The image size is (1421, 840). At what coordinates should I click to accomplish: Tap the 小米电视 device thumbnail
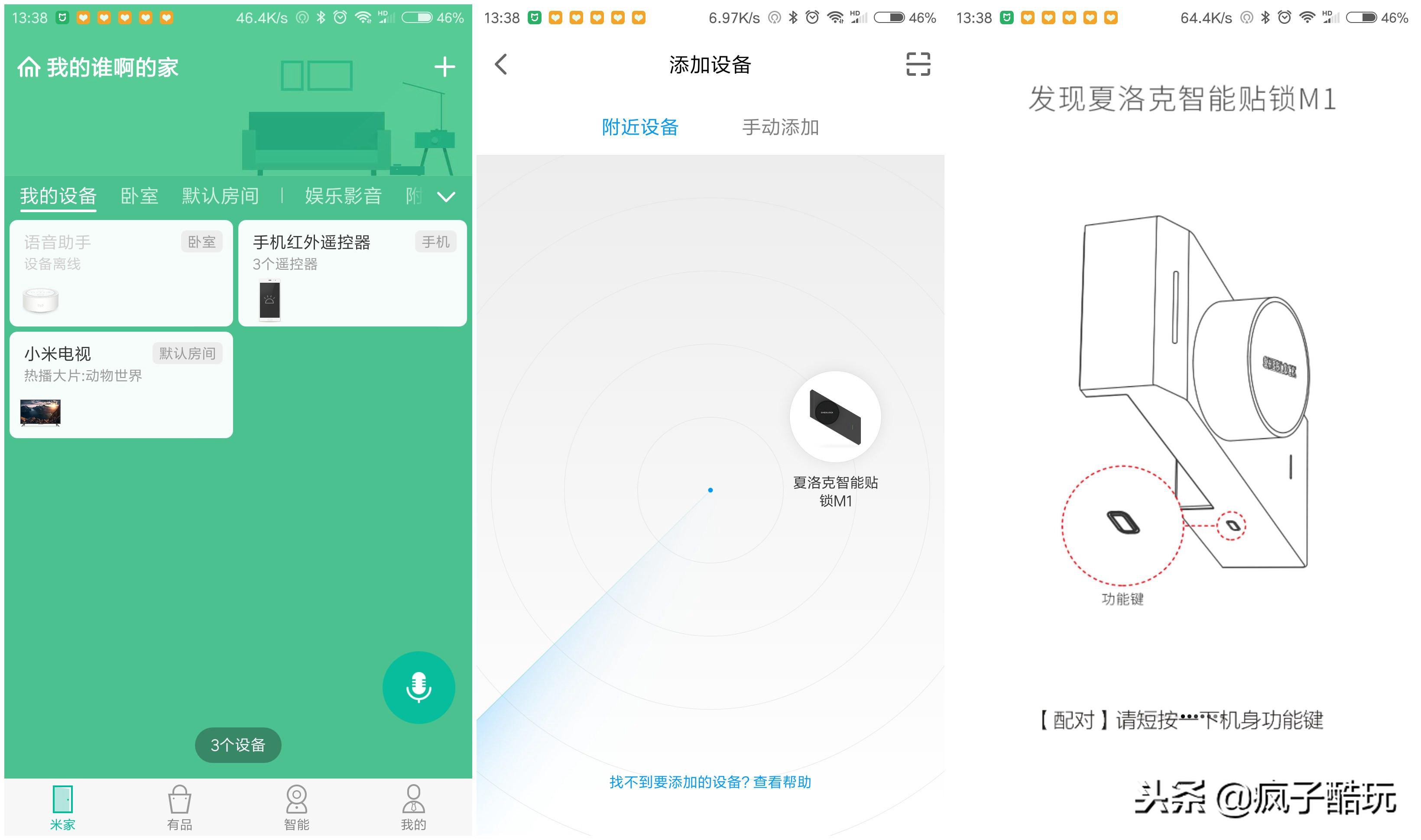pos(40,414)
